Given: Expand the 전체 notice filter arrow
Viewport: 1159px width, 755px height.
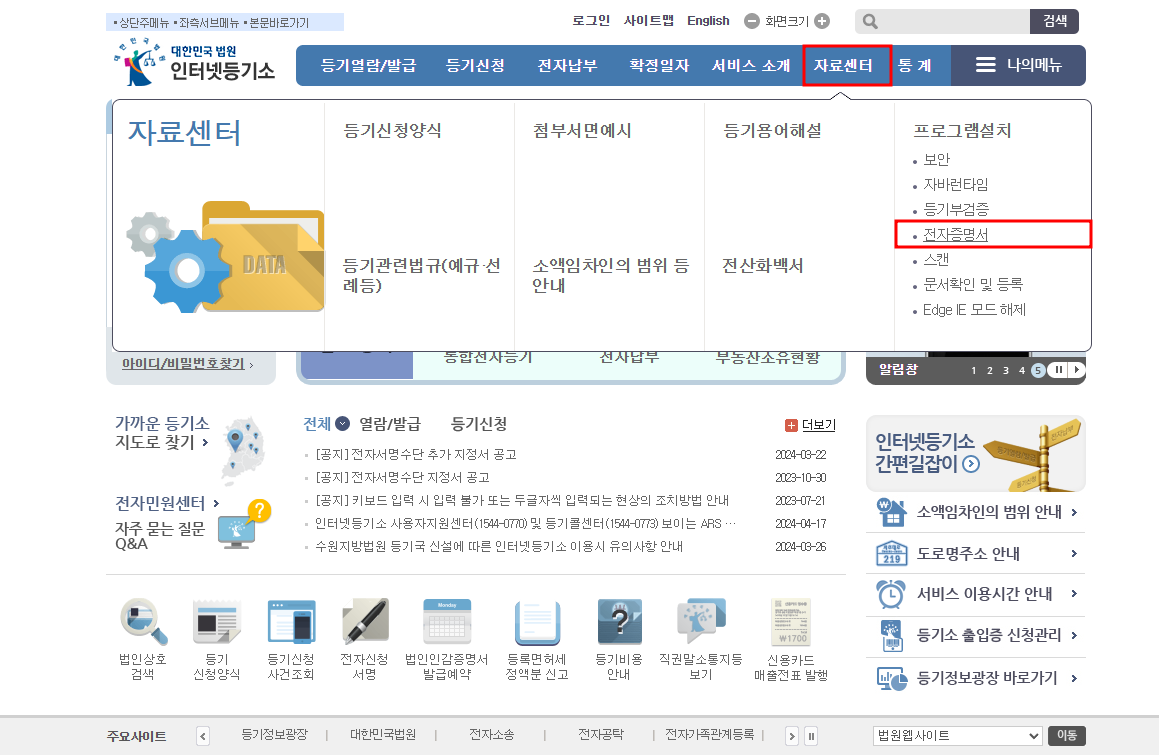Looking at the screenshot, I should point(342,424).
